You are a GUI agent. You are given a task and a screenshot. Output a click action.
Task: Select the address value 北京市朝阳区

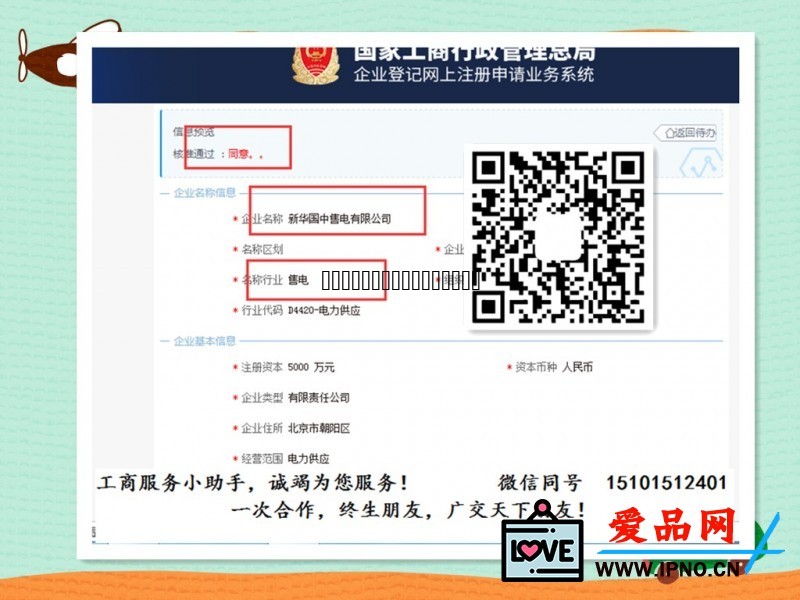click(x=319, y=428)
